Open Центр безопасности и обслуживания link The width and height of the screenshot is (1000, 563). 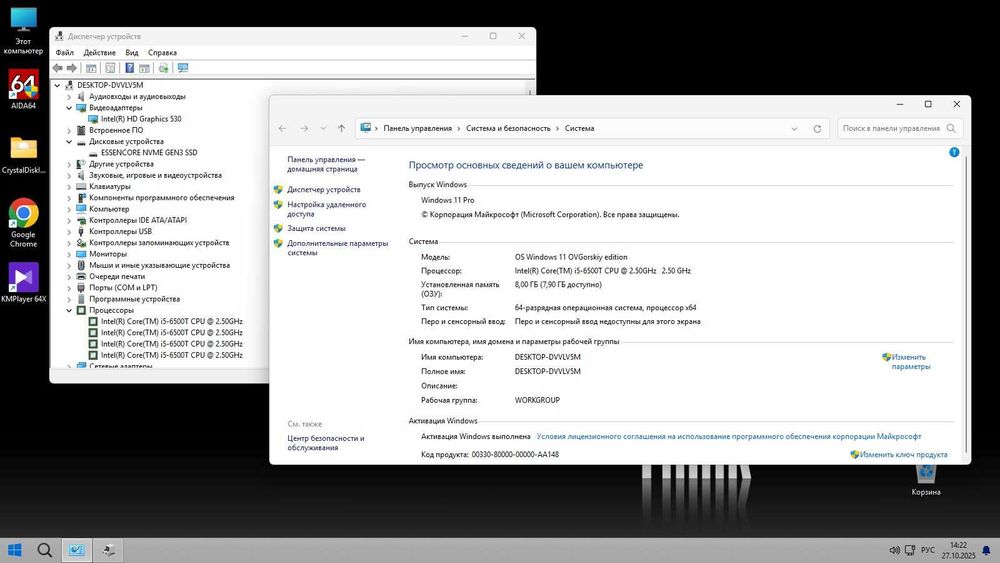pos(326,443)
